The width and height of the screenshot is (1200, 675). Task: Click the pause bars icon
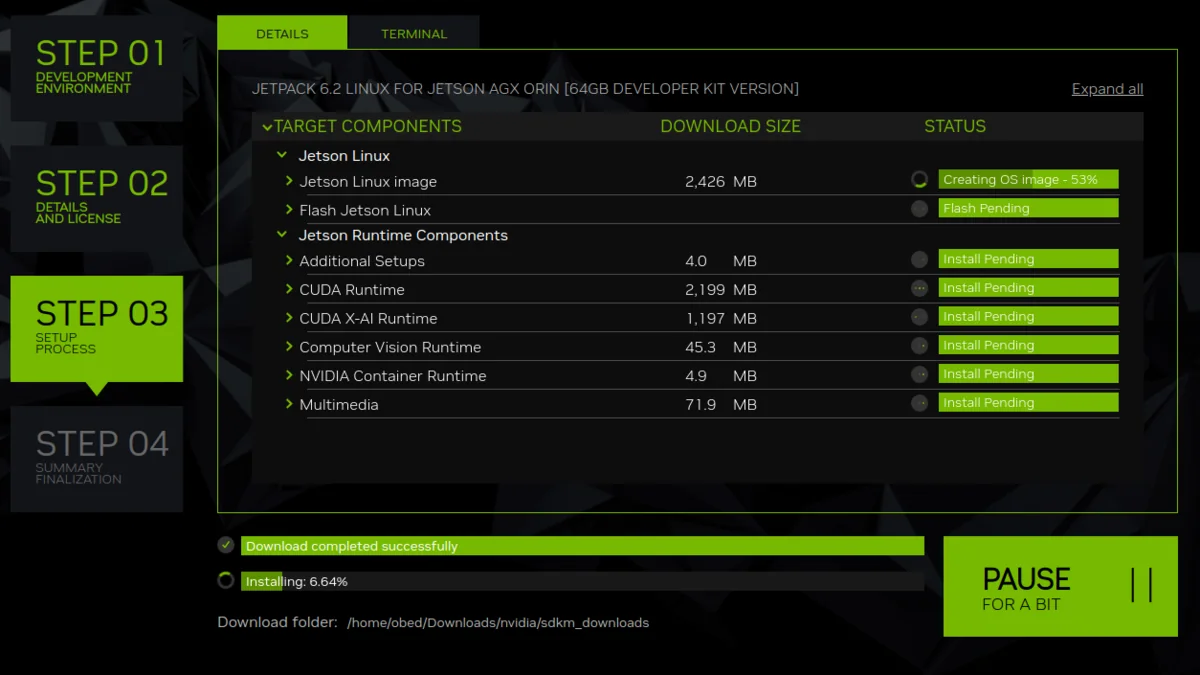(x=1142, y=585)
